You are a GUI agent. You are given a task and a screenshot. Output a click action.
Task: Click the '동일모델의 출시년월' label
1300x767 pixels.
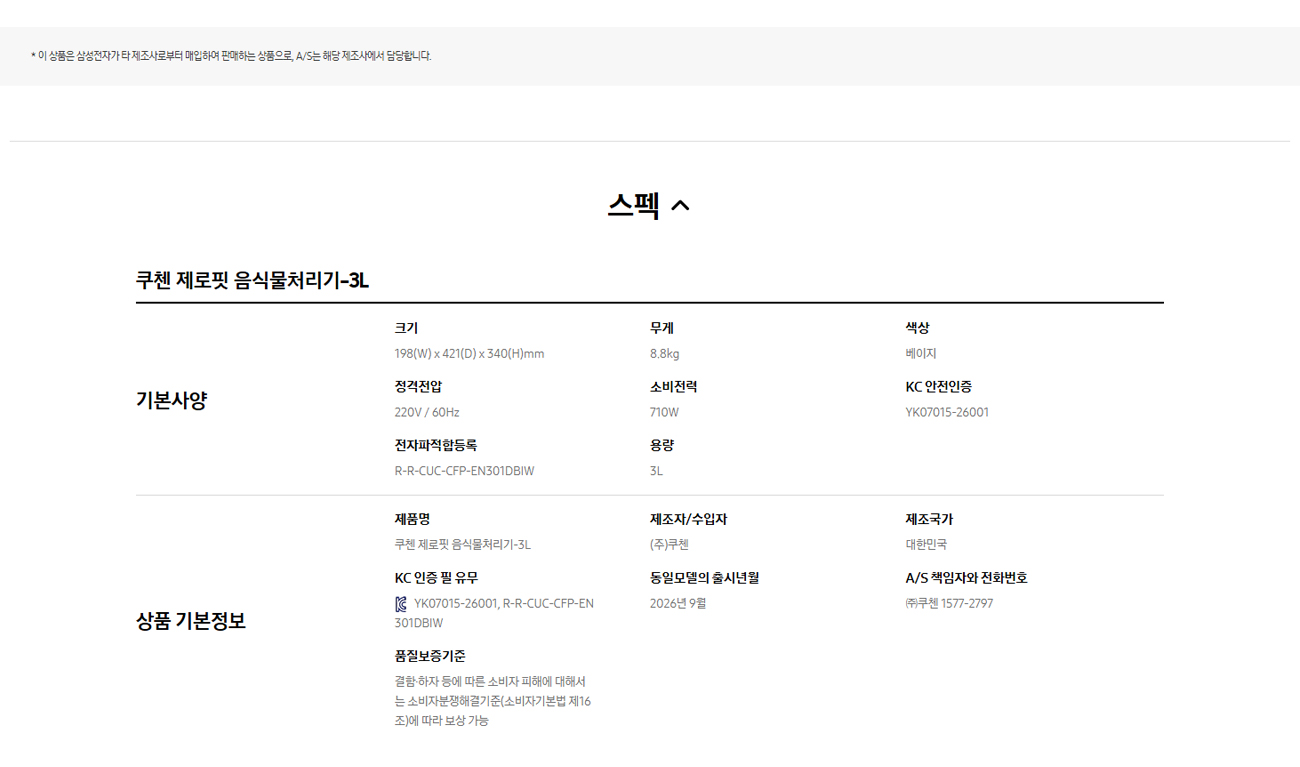(705, 578)
